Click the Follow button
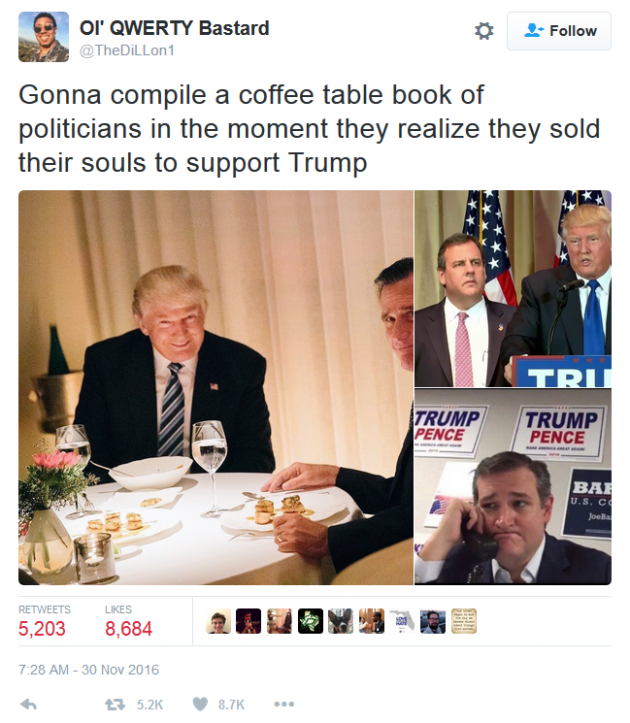The image size is (630, 723). coord(559,31)
